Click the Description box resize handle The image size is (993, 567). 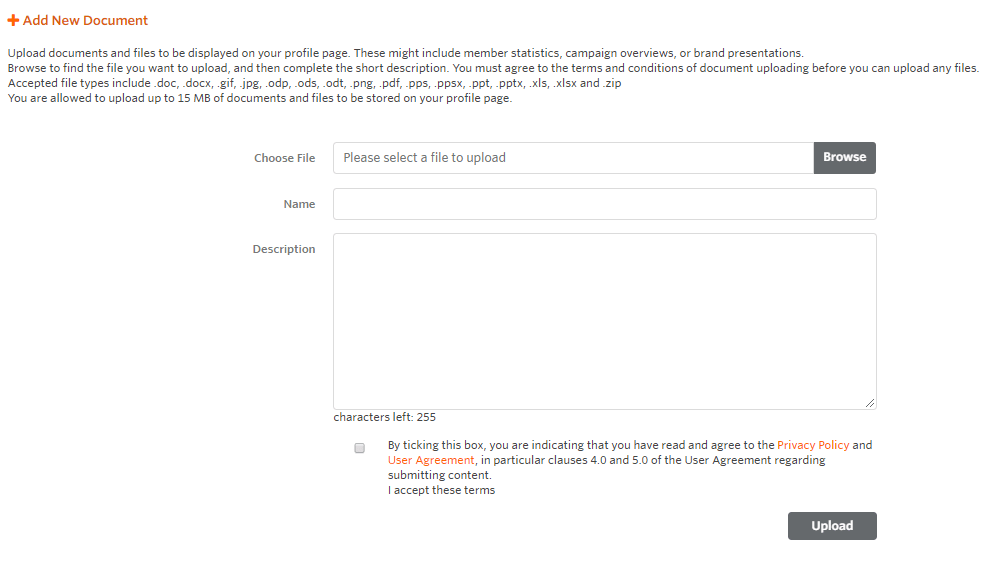[870, 402]
